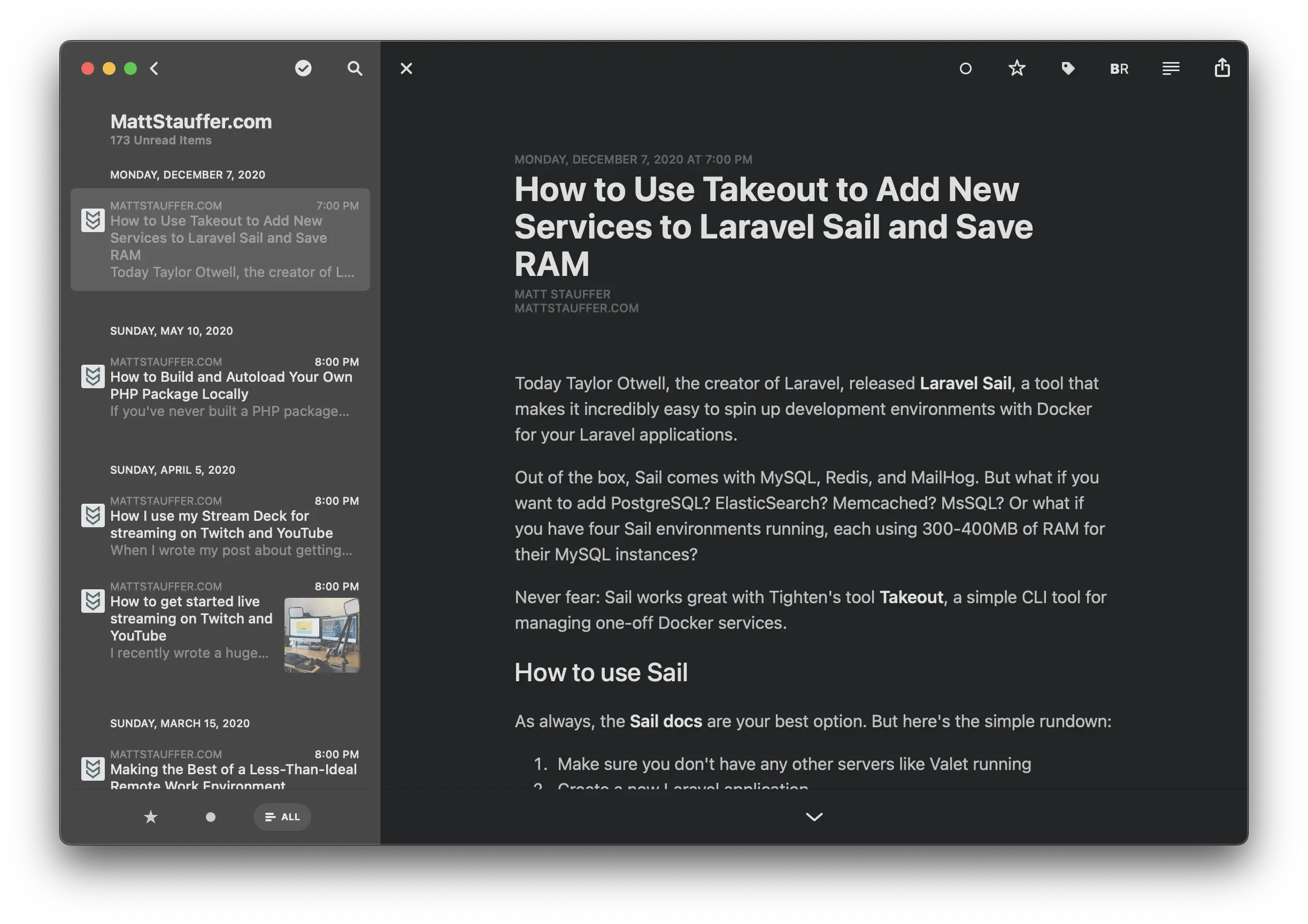This screenshot has height=924, width=1308.
Task: Mark all items as read checkmark
Action: [x=303, y=68]
